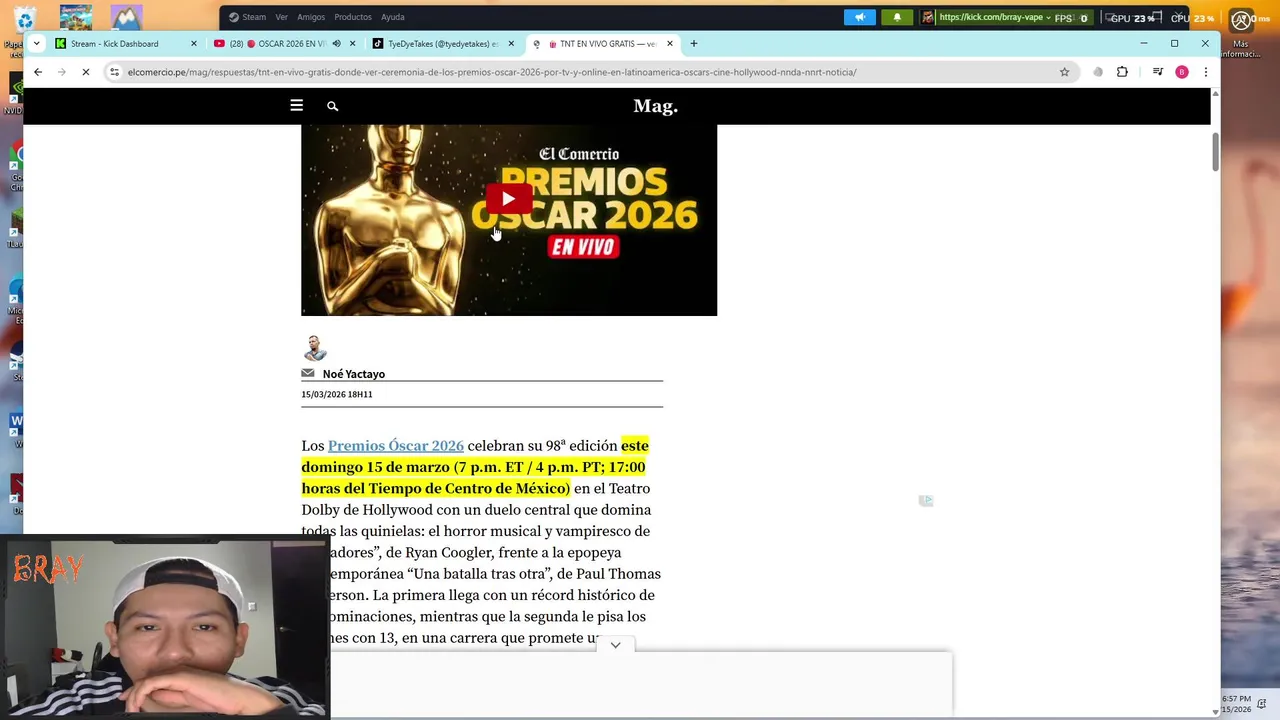Viewport: 1280px width, 720px height.
Task: Open Ver menu in Steam window
Action: pos(281,17)
